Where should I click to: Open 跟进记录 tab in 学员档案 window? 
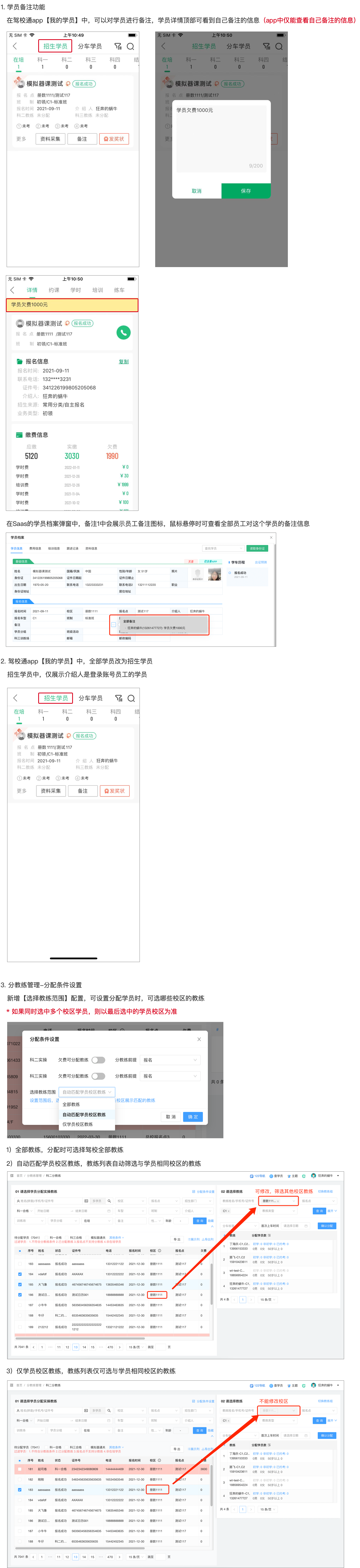point(72,548)
